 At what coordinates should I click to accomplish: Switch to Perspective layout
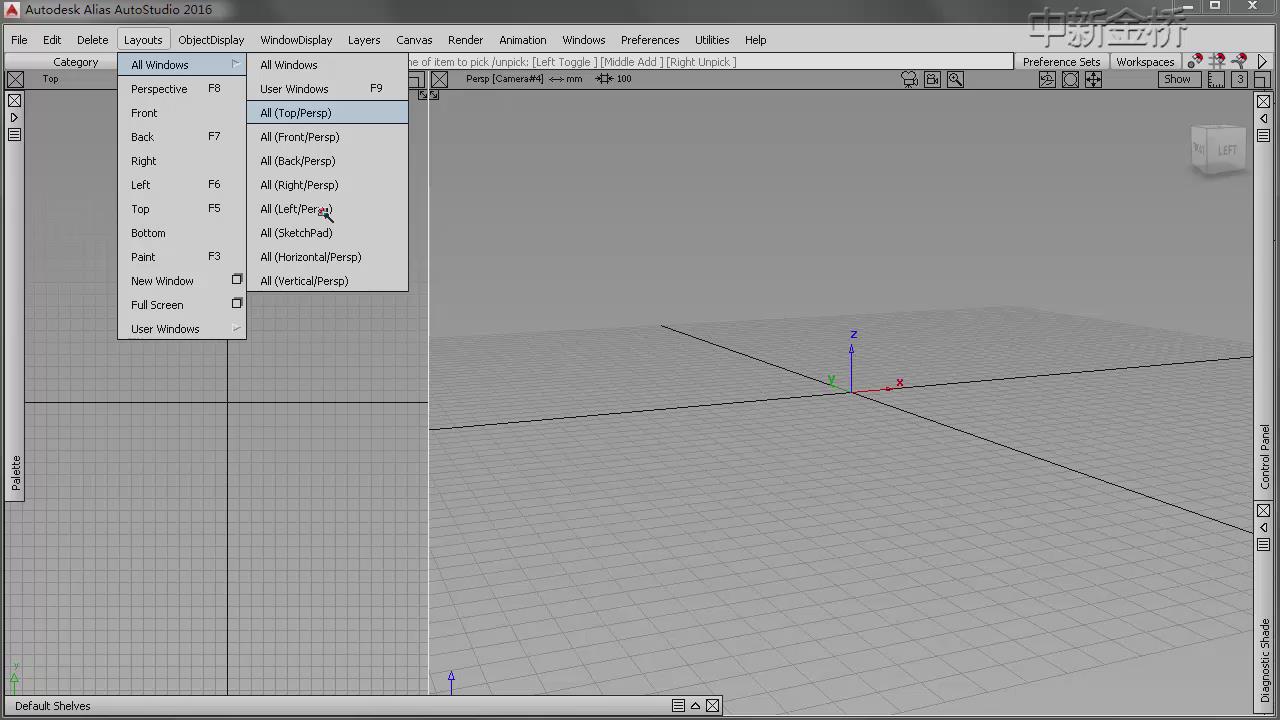[182, 89]
